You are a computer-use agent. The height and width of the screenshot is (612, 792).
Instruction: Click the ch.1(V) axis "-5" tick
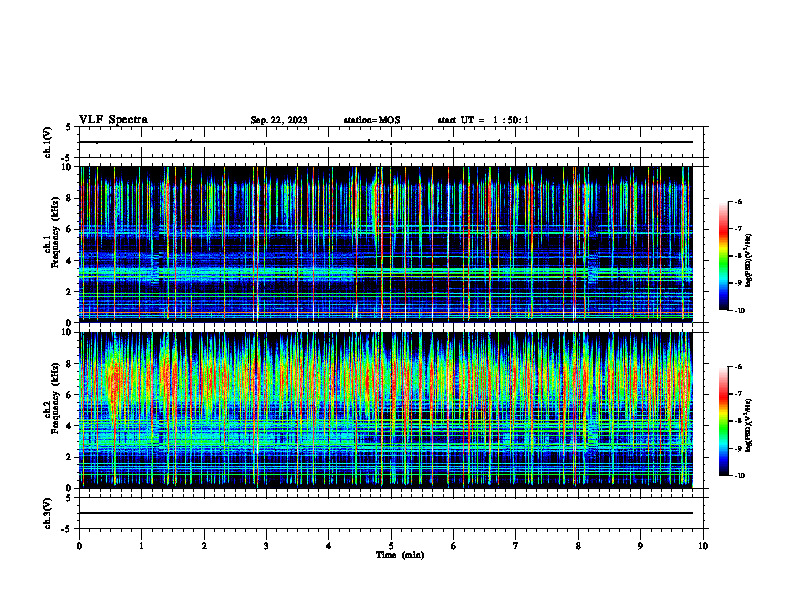67,157
